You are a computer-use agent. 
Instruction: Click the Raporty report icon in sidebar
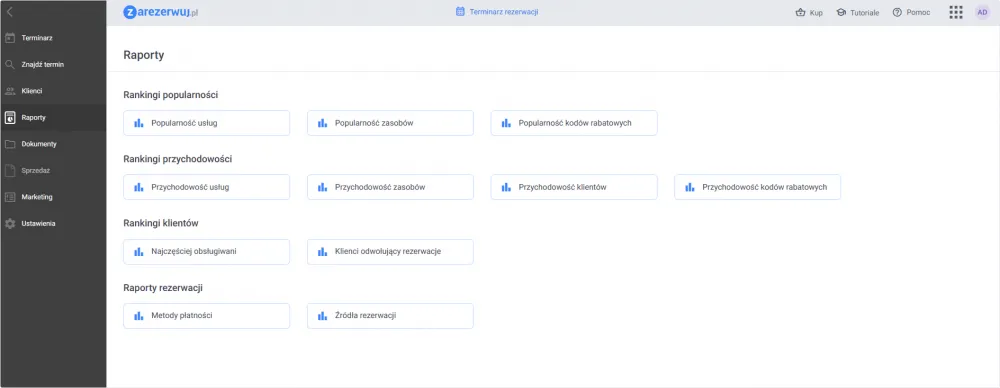10,117
